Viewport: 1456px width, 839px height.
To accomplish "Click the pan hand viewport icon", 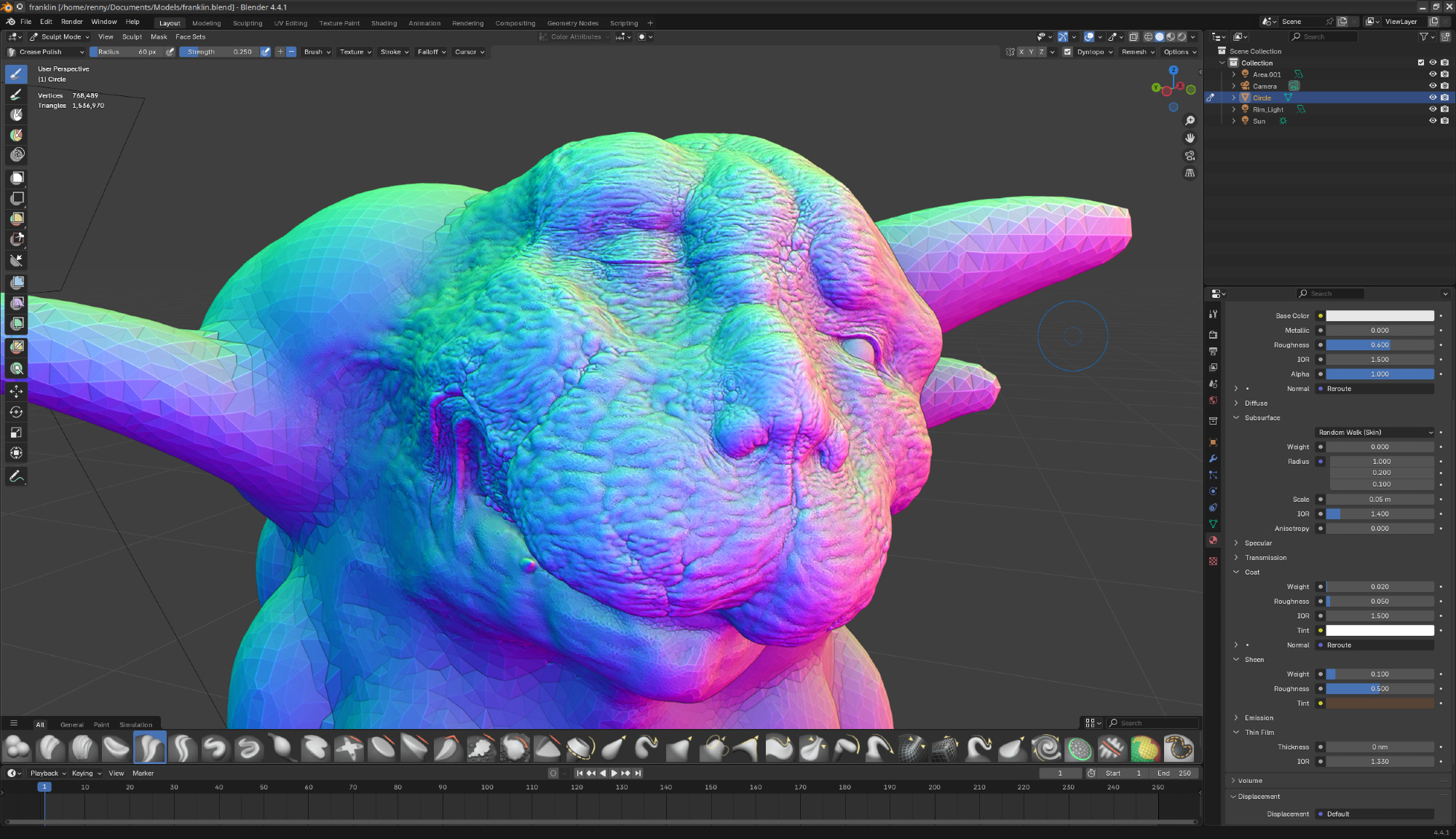I will click(1190, 138).
